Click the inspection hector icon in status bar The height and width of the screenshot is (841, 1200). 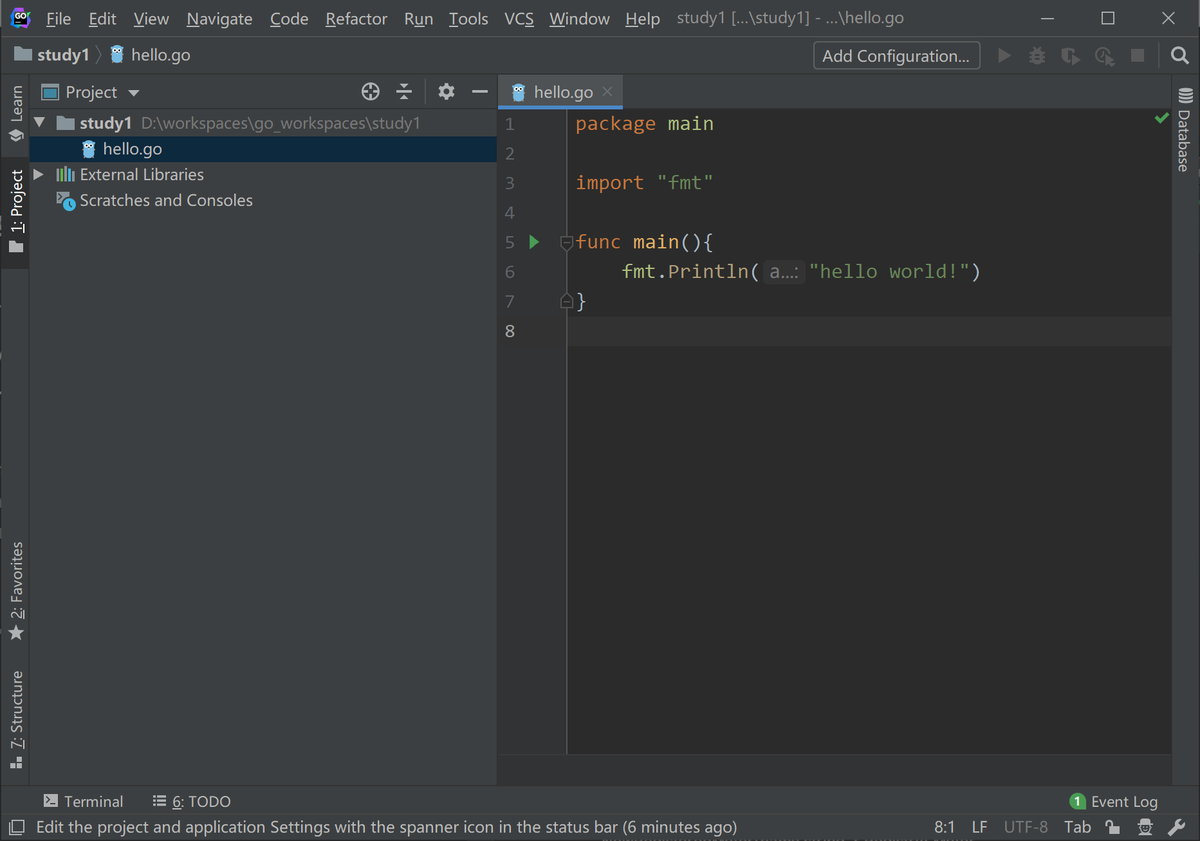pos(1145,827)
